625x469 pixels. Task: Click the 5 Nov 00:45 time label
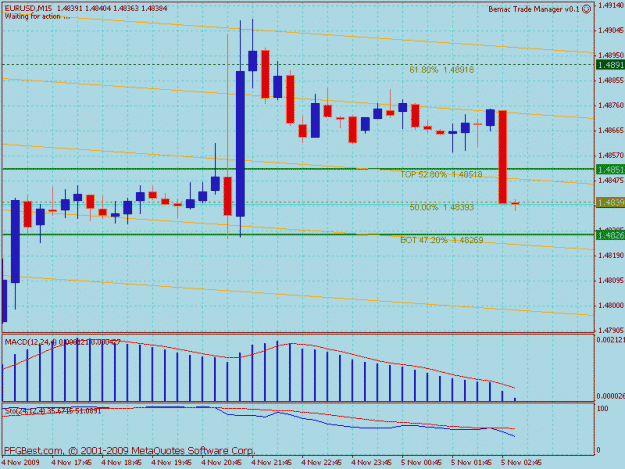[421, 463]
